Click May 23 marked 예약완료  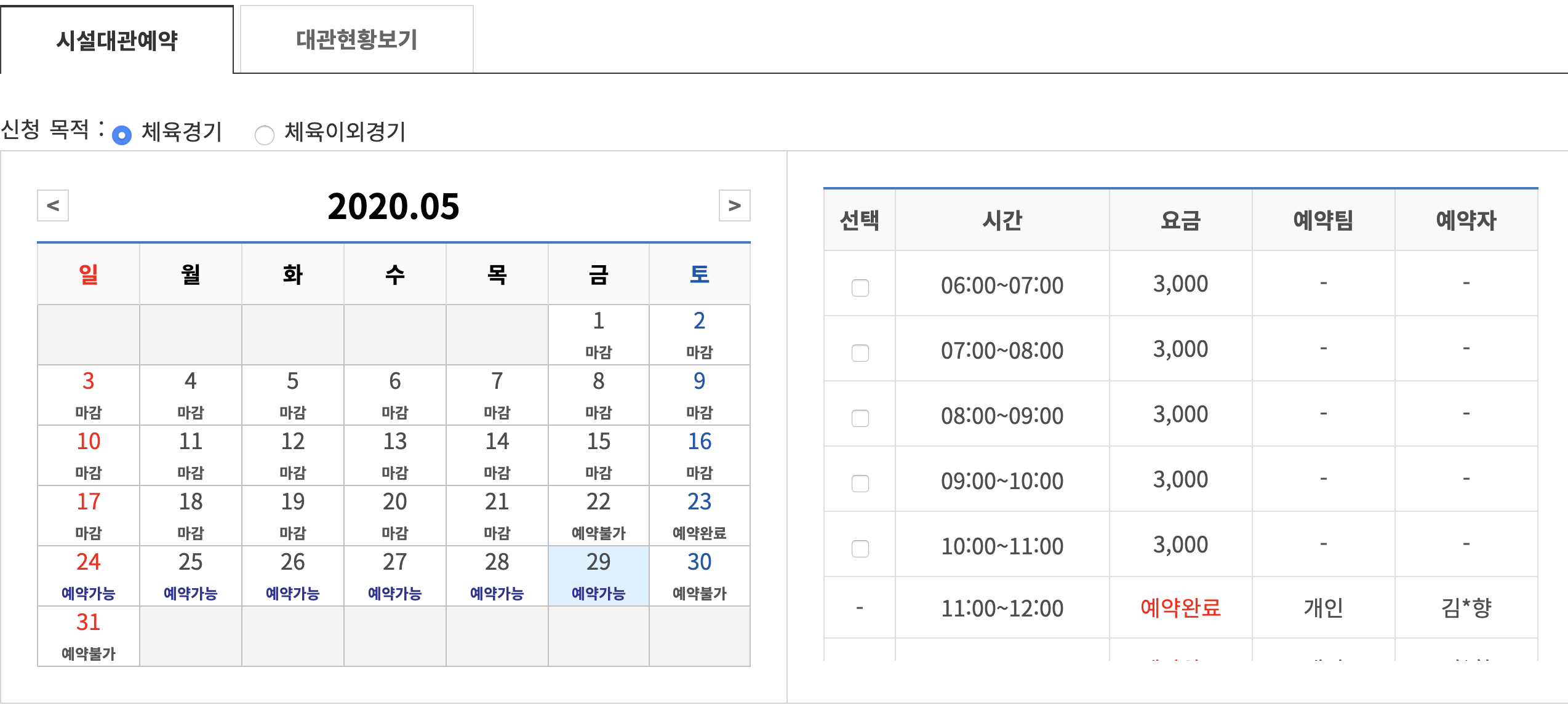pos(699,516)
